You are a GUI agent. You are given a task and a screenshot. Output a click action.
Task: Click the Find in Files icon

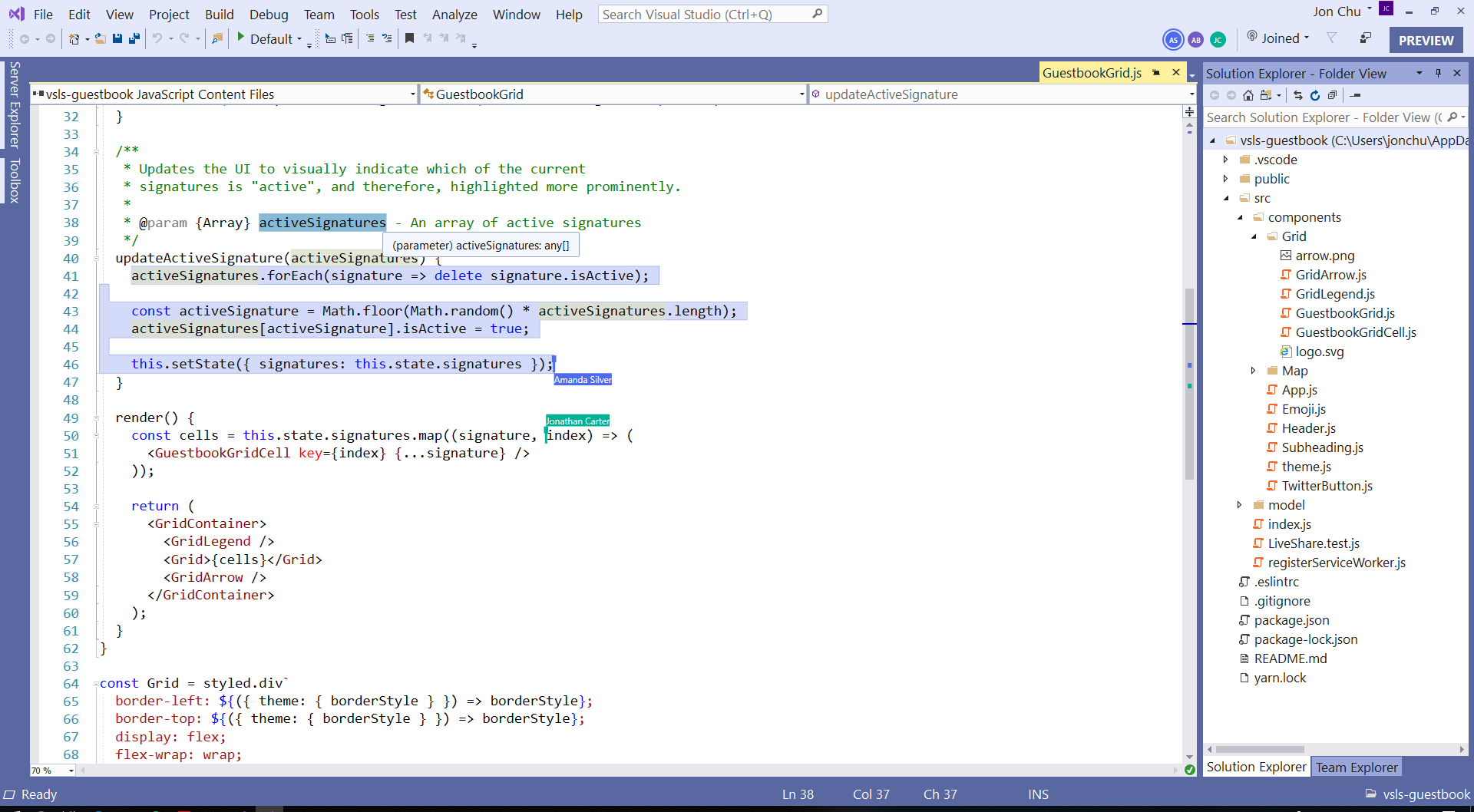217,38
